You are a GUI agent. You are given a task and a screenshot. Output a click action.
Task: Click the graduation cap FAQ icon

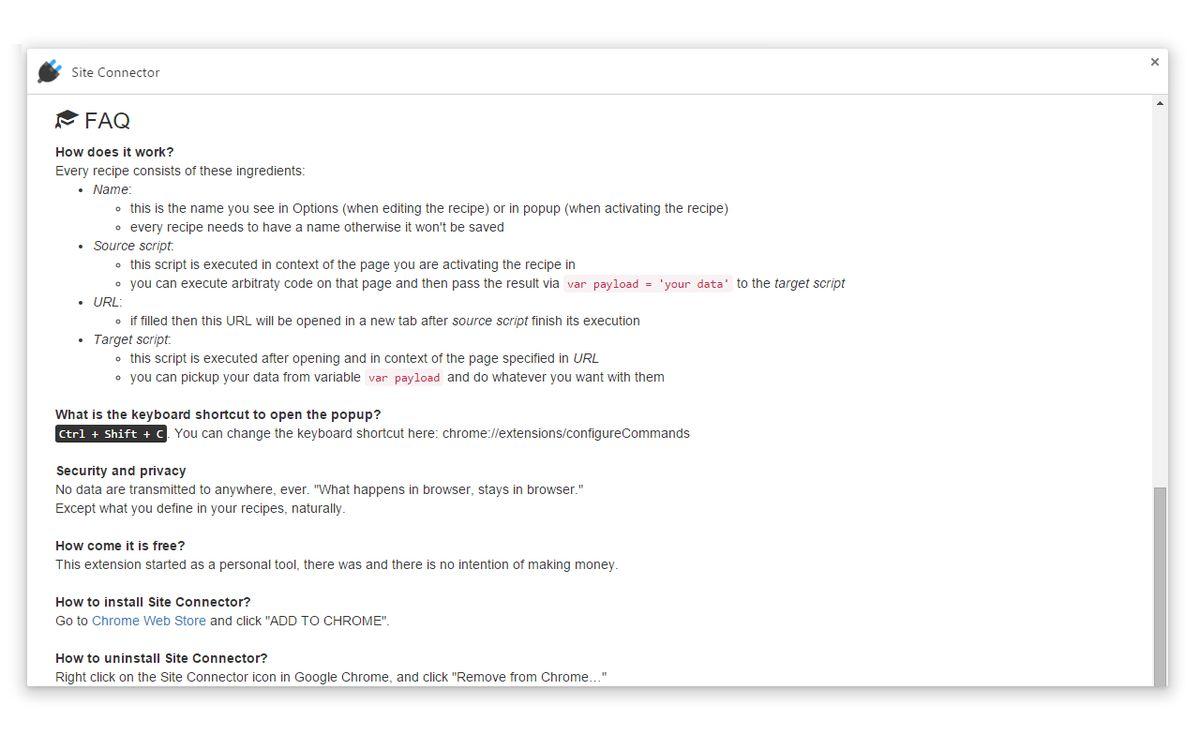tap(67, 120)
